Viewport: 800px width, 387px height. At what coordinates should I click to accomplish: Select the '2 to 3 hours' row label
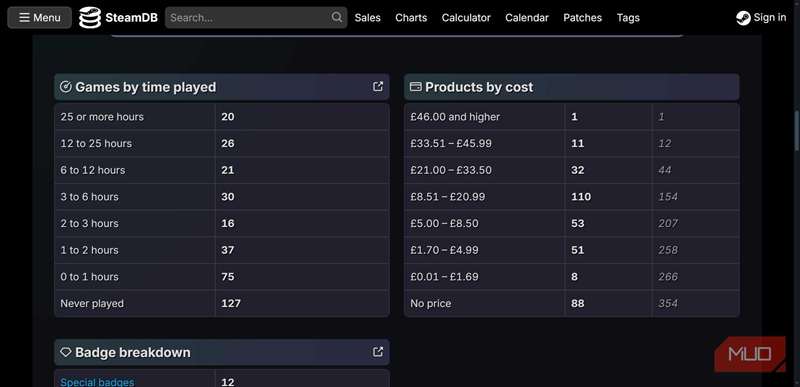tap(89, 223)
